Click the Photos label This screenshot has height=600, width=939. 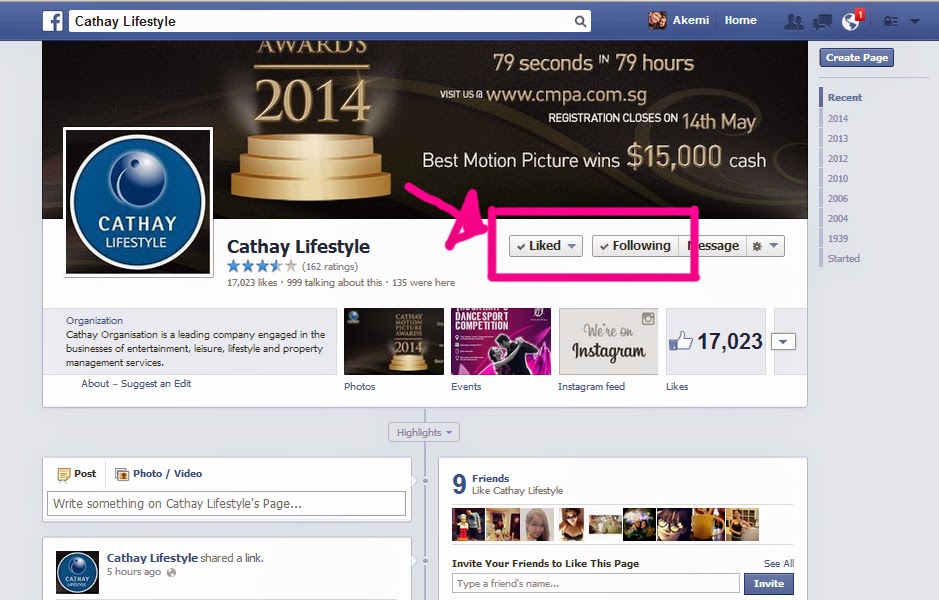(359, 387)
